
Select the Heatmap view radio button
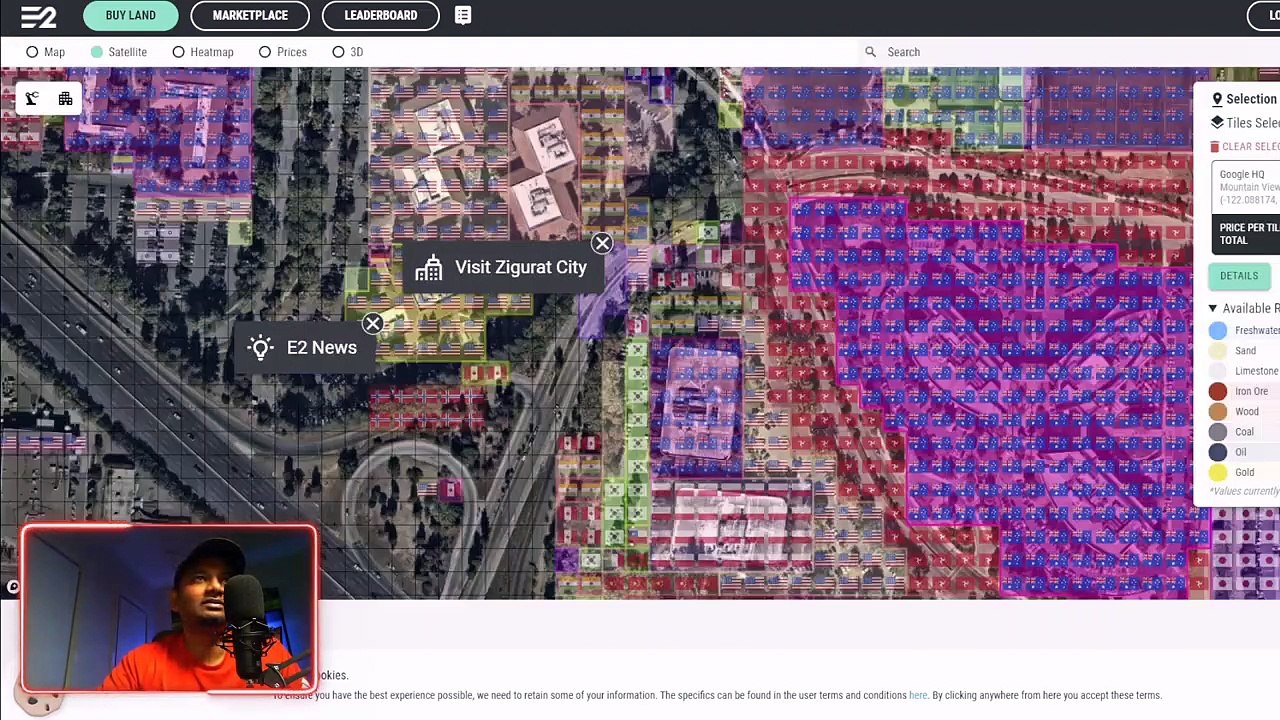pyautogui.click(x=178, y=52)
